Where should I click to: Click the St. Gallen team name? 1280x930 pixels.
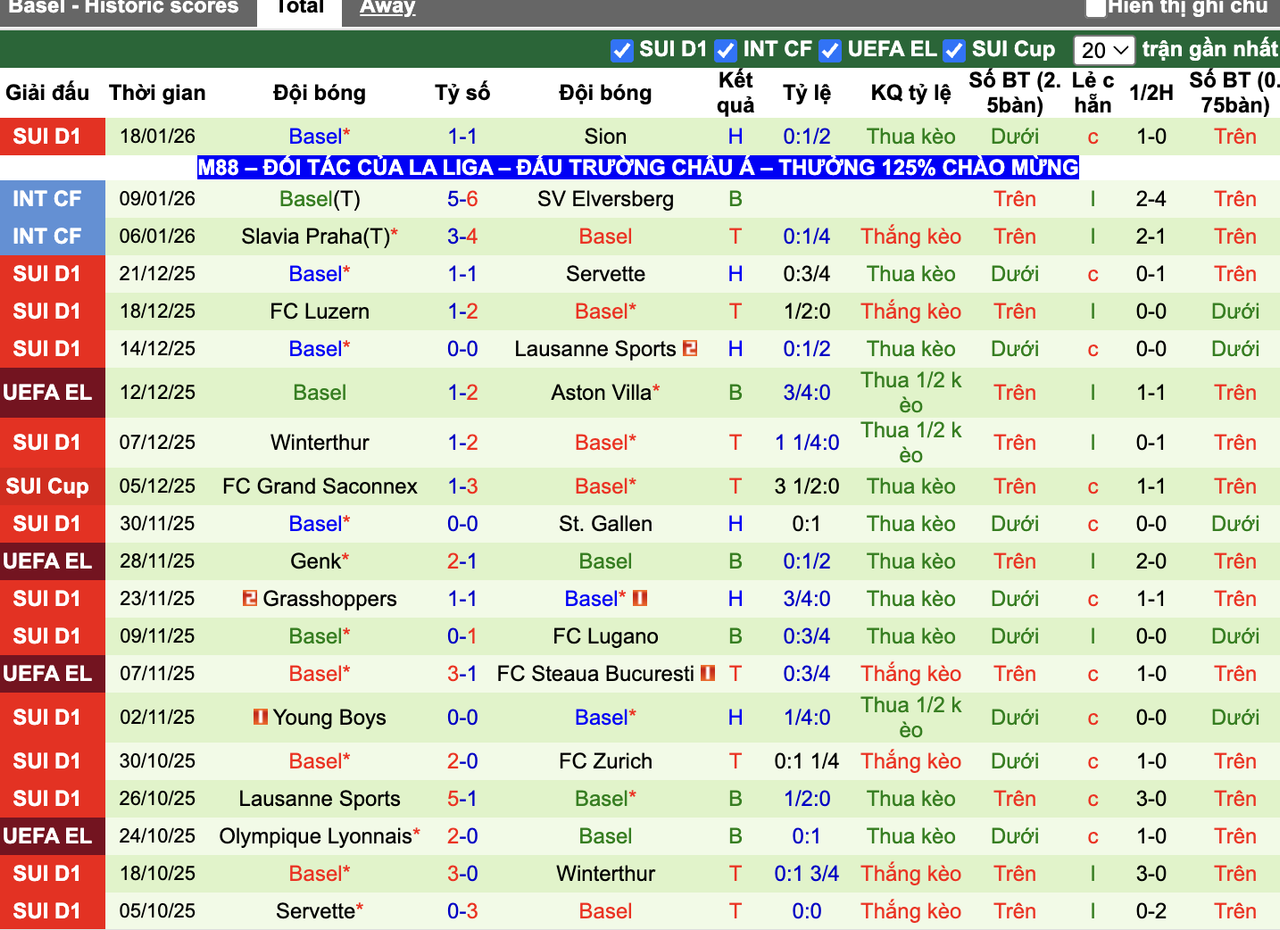(x=605, y=524)
